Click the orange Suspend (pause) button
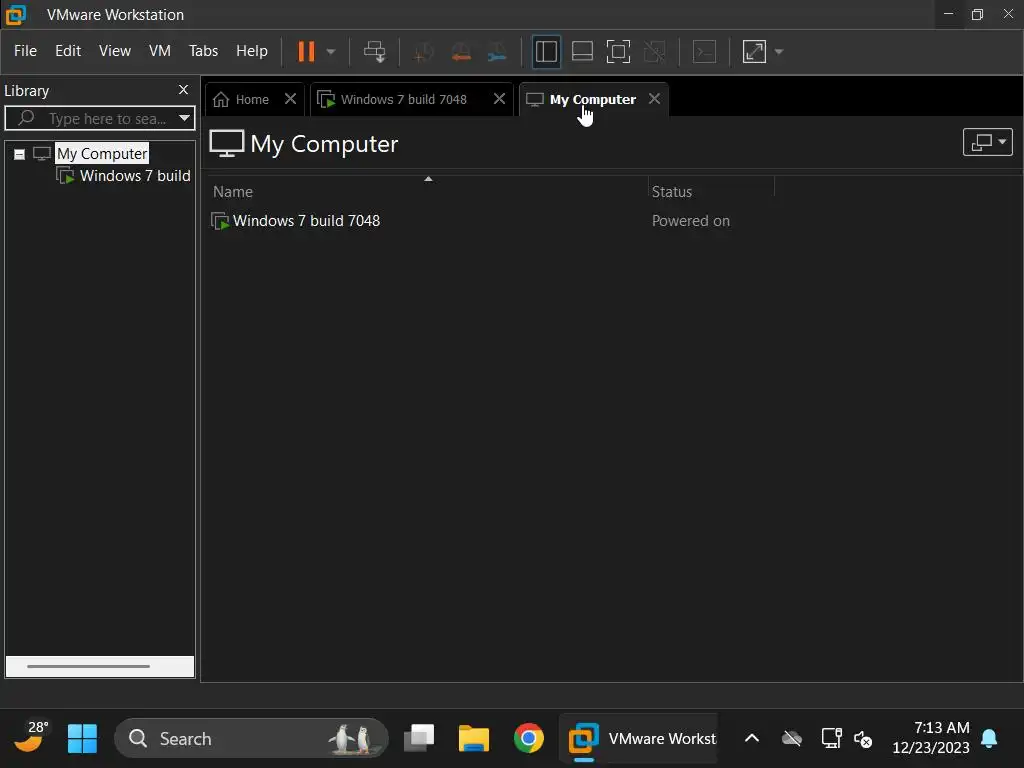The height and width of the screenshot is (768, 1024). (x=306, y=52)
